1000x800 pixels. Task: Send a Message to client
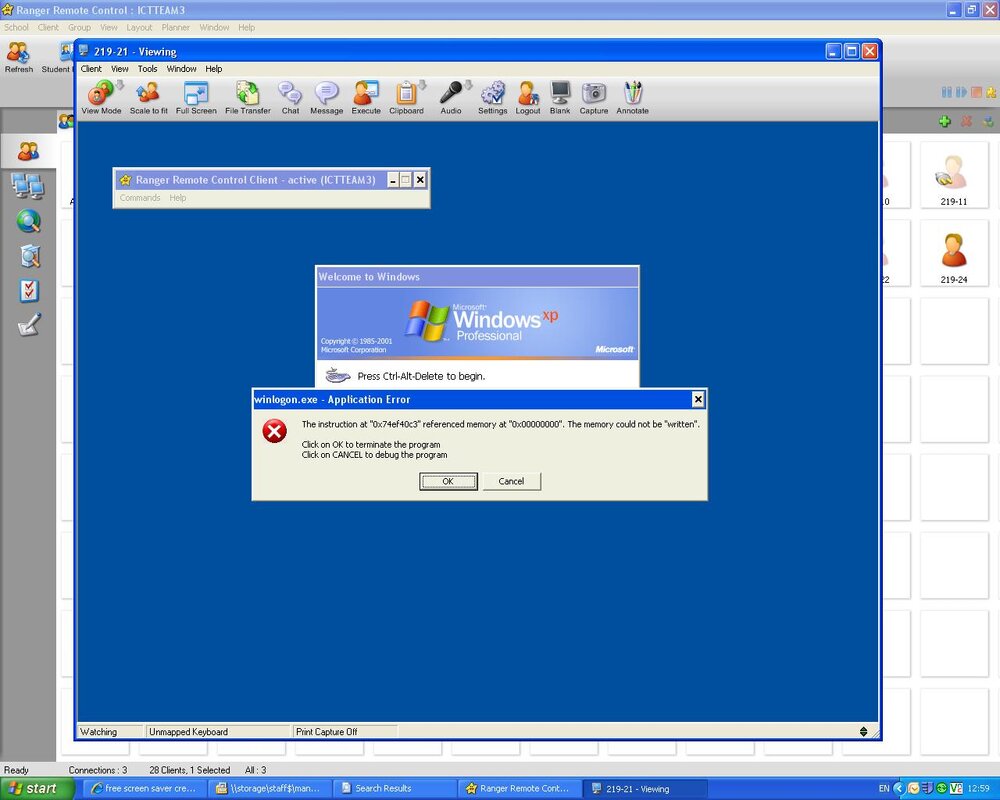327,97
